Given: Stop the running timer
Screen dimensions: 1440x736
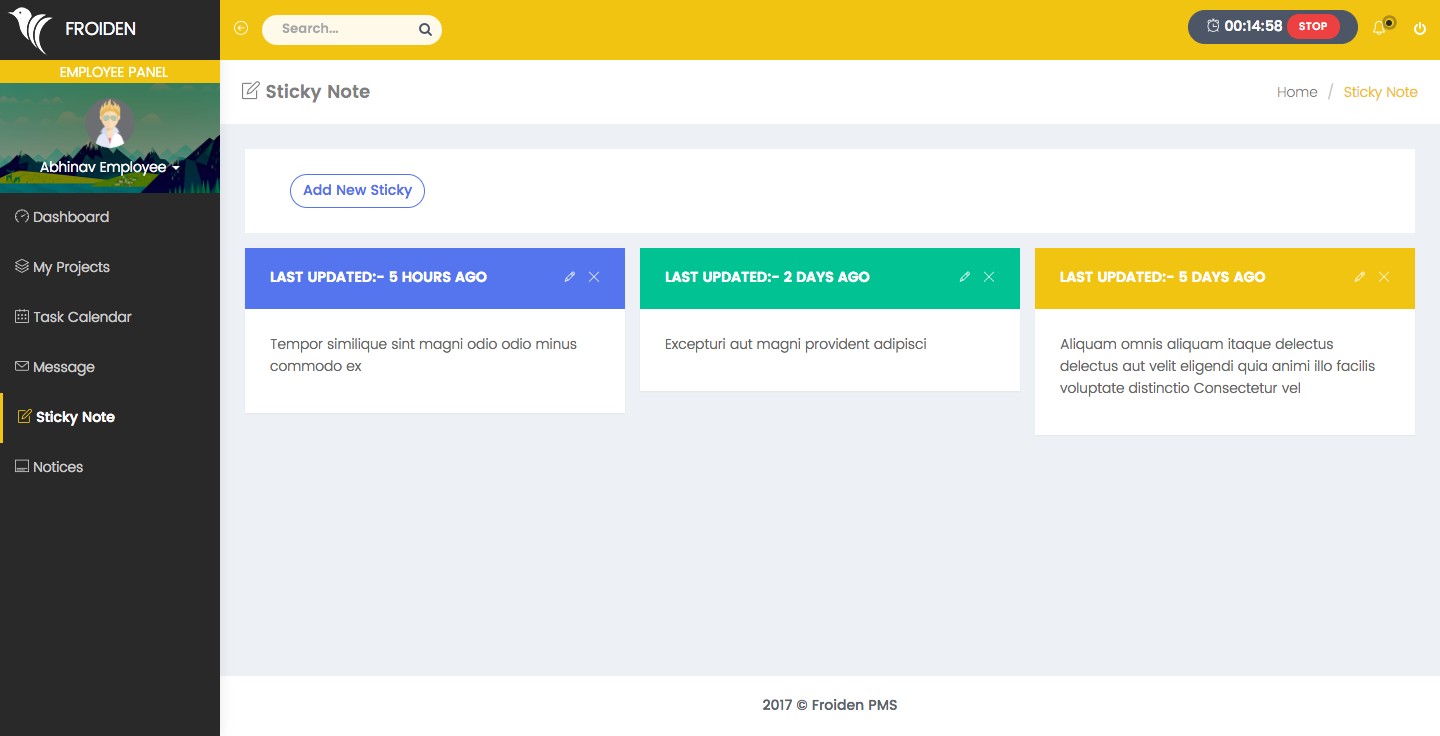Looking at the screenshot, I should [x=1312, y=27].
